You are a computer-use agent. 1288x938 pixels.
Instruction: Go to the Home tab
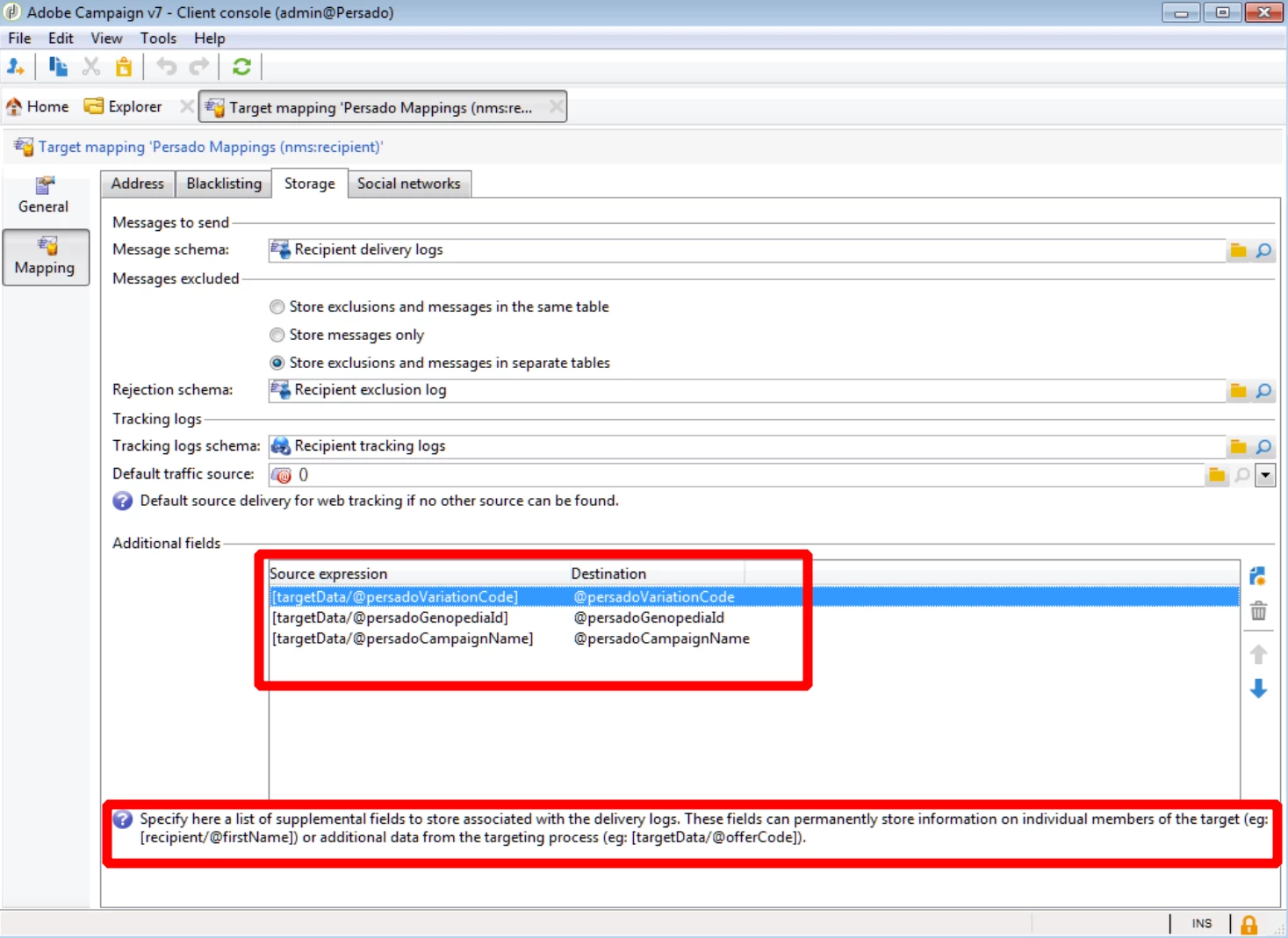pyautogui.click(x=38, y=106)
